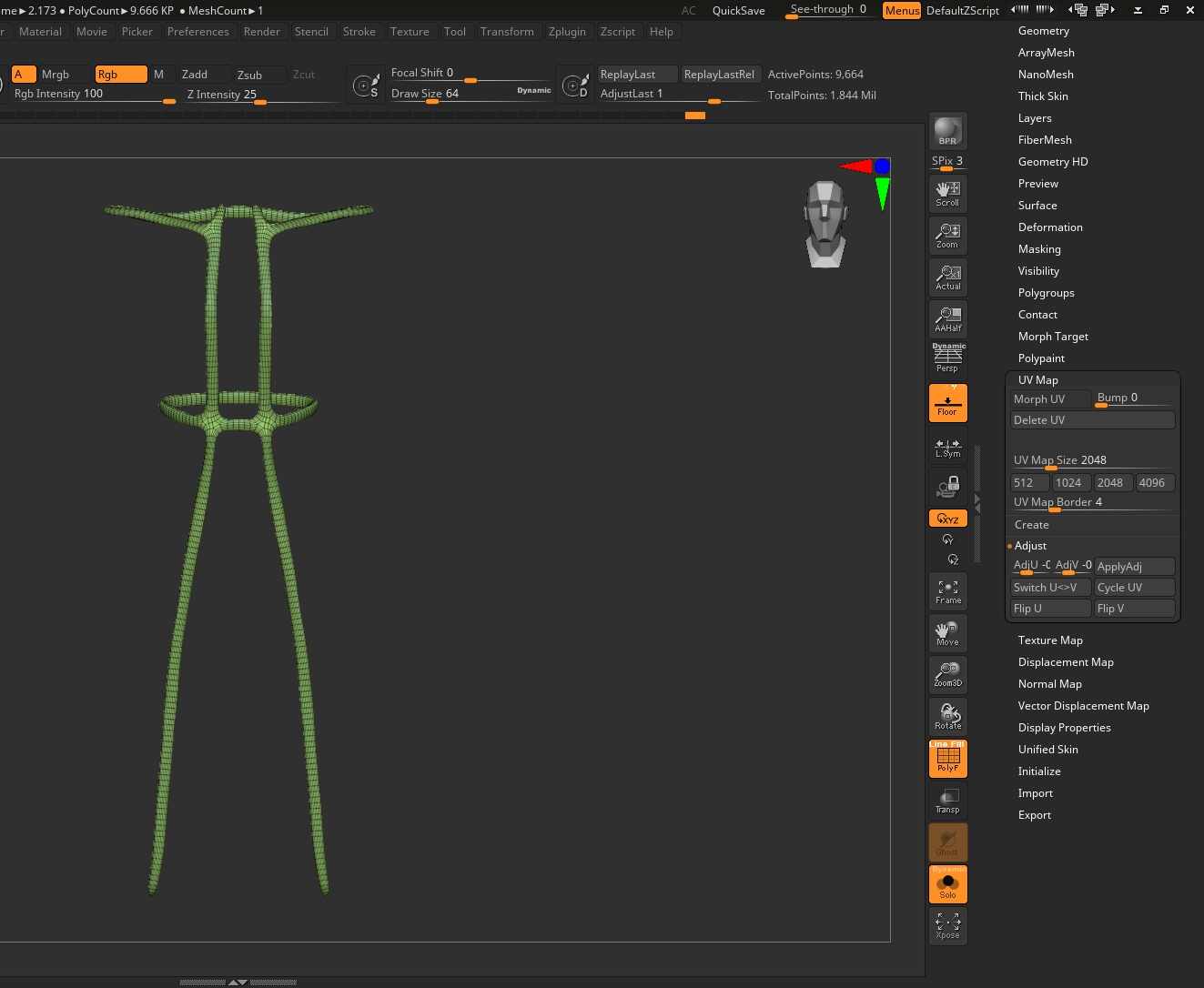Viewport: 1204px width, 988px height.
Task: Collapse the Adjust UV section
Action: click(x=1030, y=546)
